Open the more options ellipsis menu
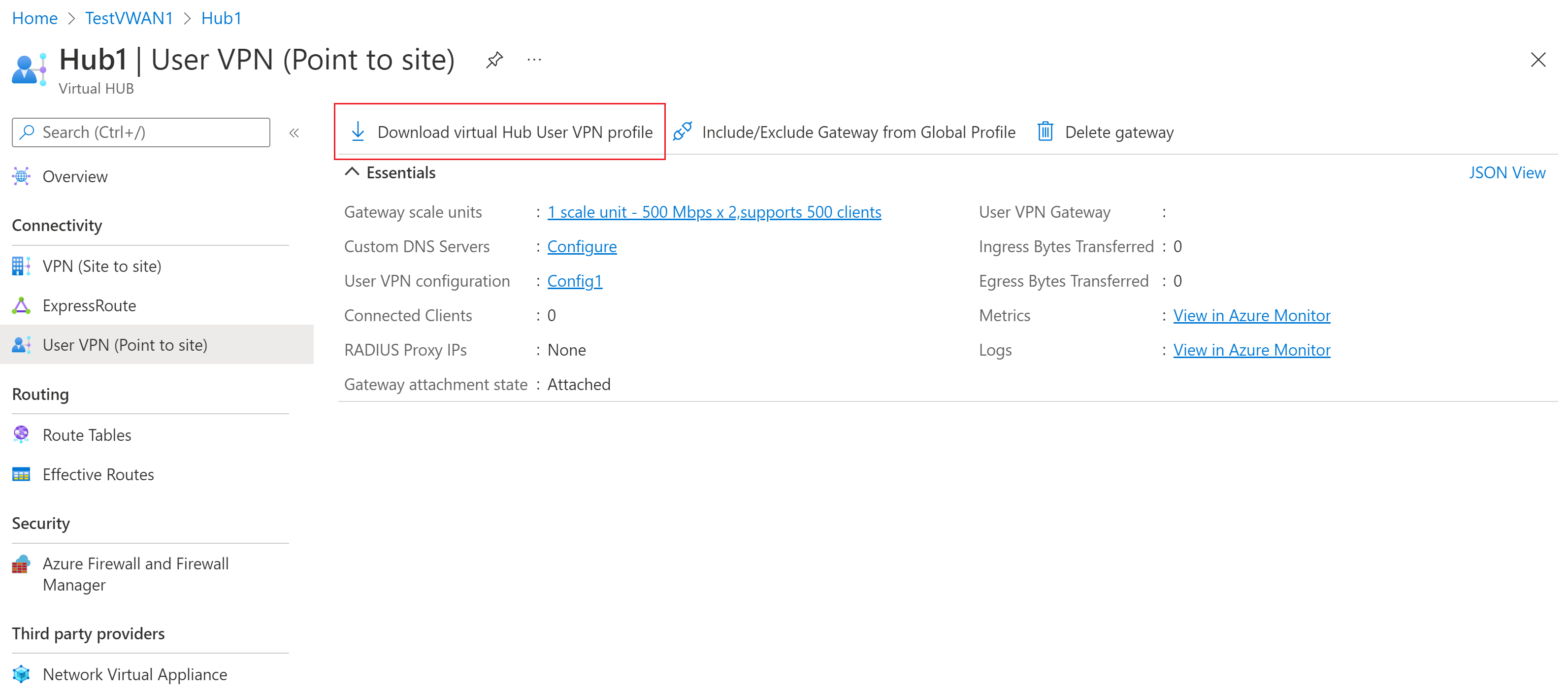 pos(534,60)
